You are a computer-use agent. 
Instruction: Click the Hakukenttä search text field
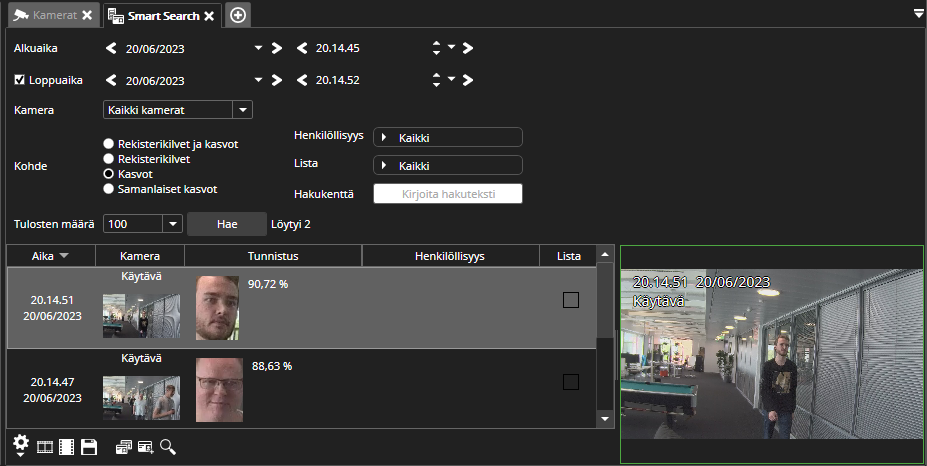point(447,194)
